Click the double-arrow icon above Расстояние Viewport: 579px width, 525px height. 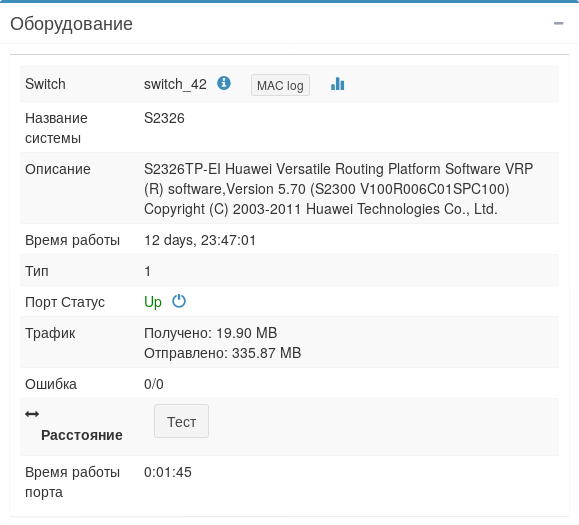click(x=32, y=414)
